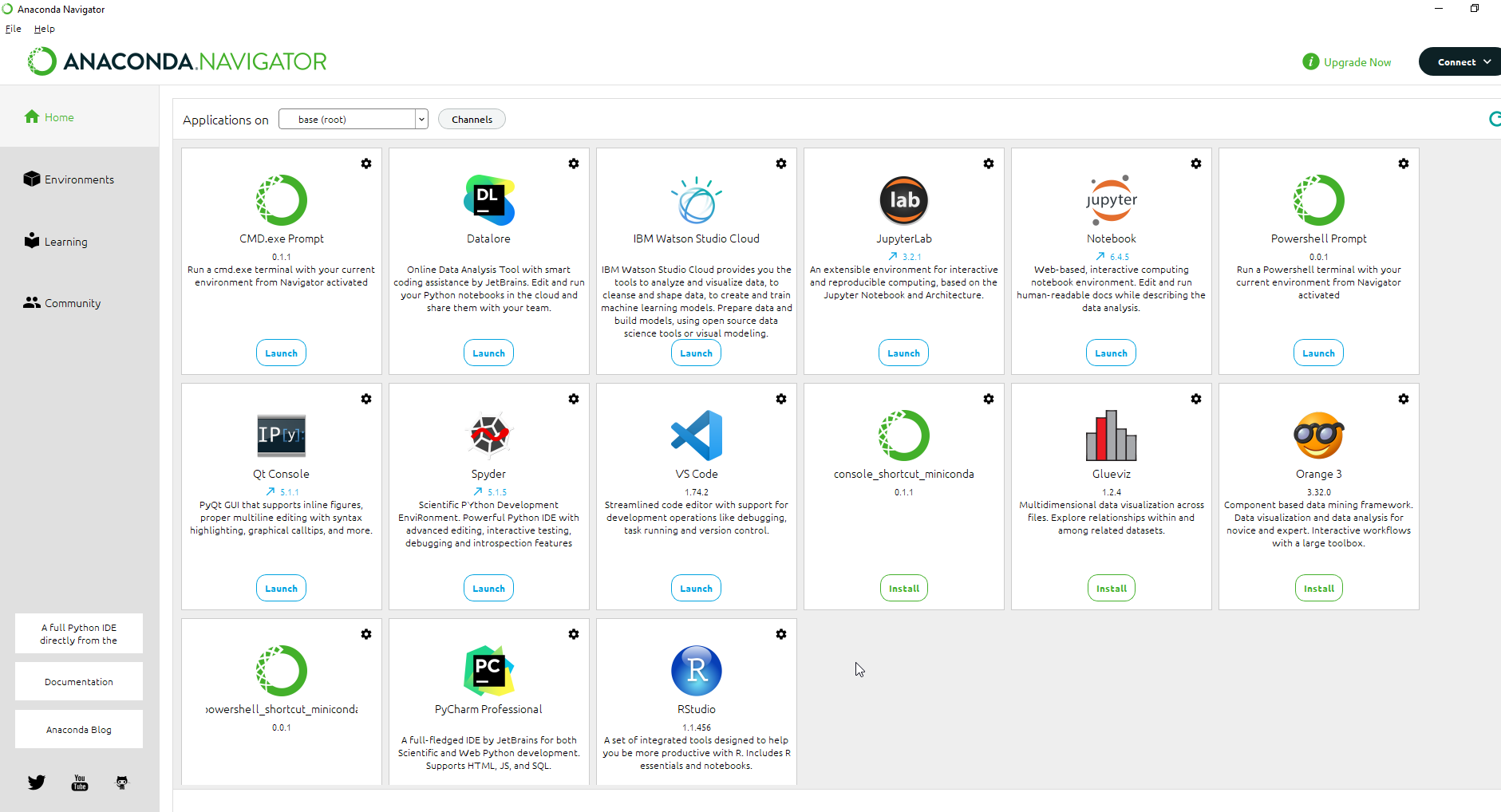
Task: Launch CMD.exe Prompt
Action: 282,353
